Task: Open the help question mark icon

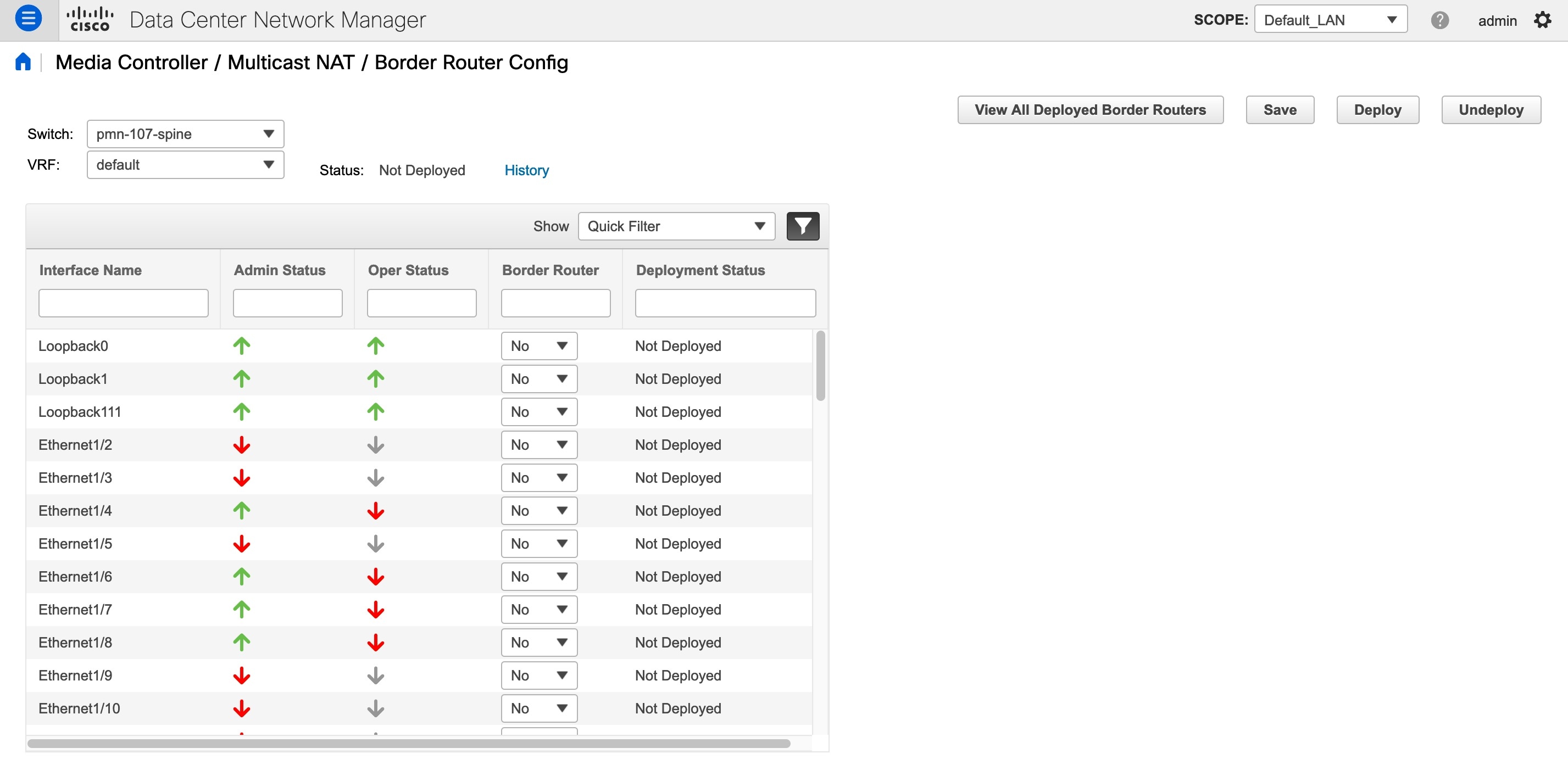Action: coord(1439,20)
